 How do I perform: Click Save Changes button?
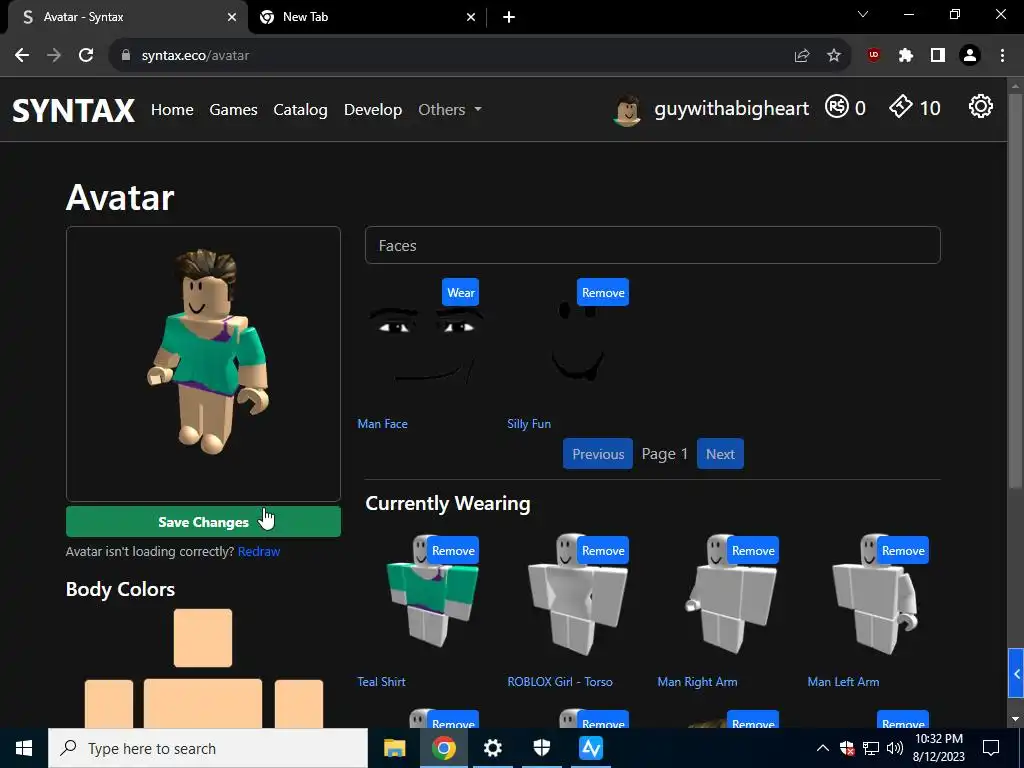(x=203, y=522)
